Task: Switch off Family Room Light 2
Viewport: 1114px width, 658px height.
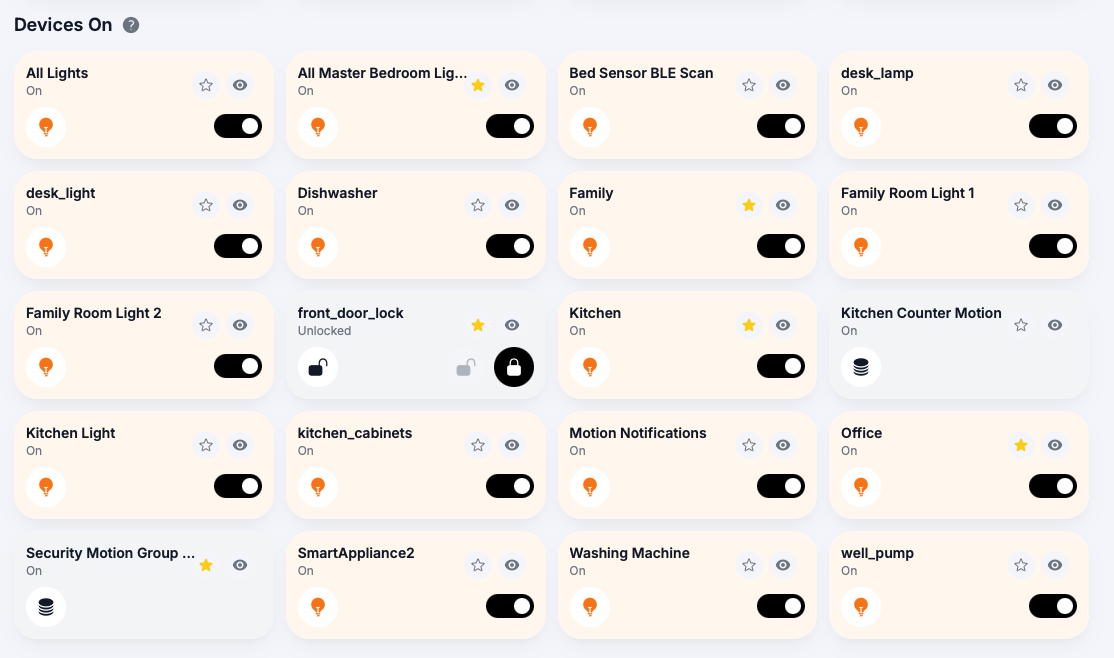Action: [238, 366]
